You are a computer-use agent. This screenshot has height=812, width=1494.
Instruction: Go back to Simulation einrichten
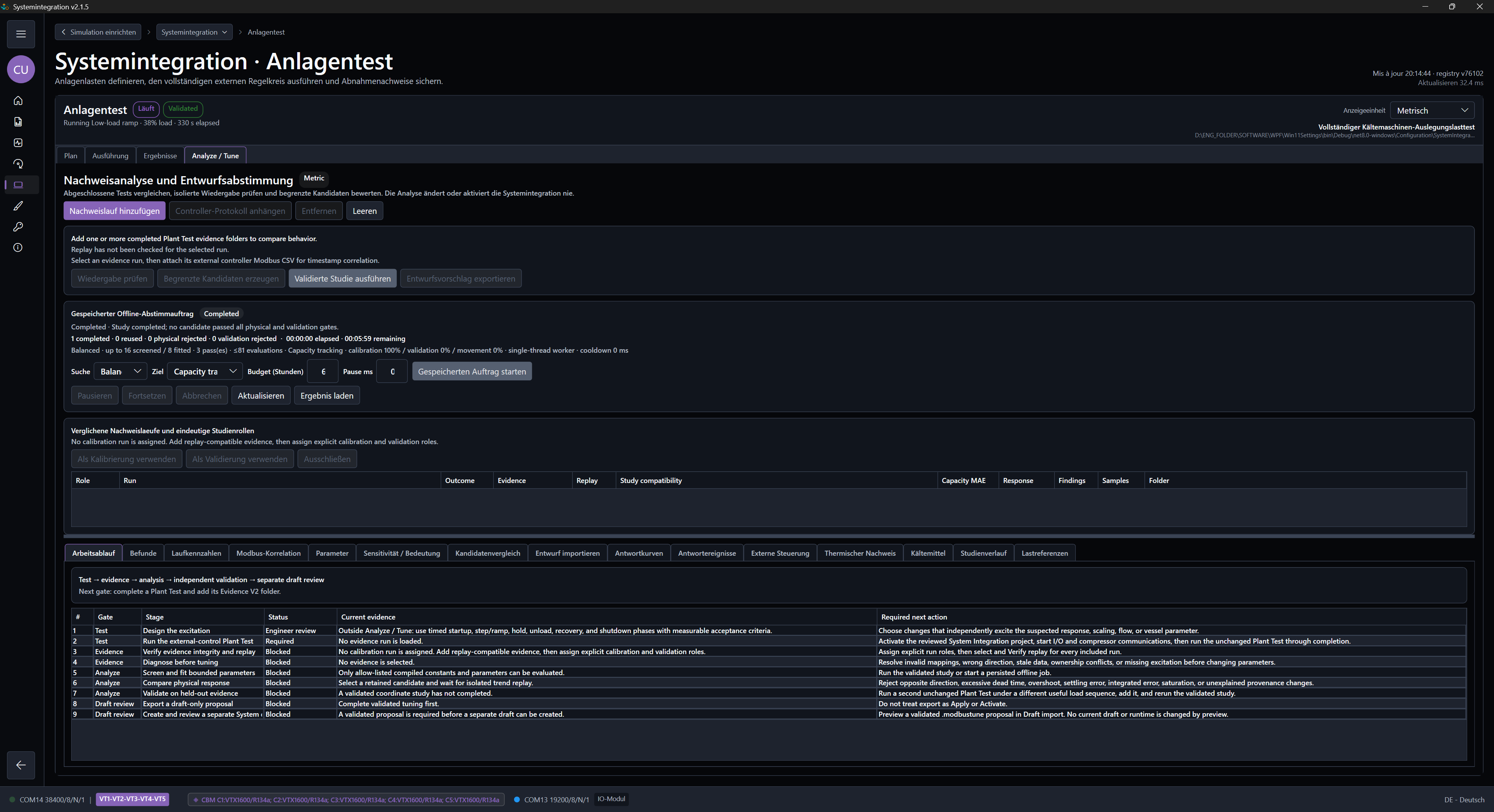98,32
